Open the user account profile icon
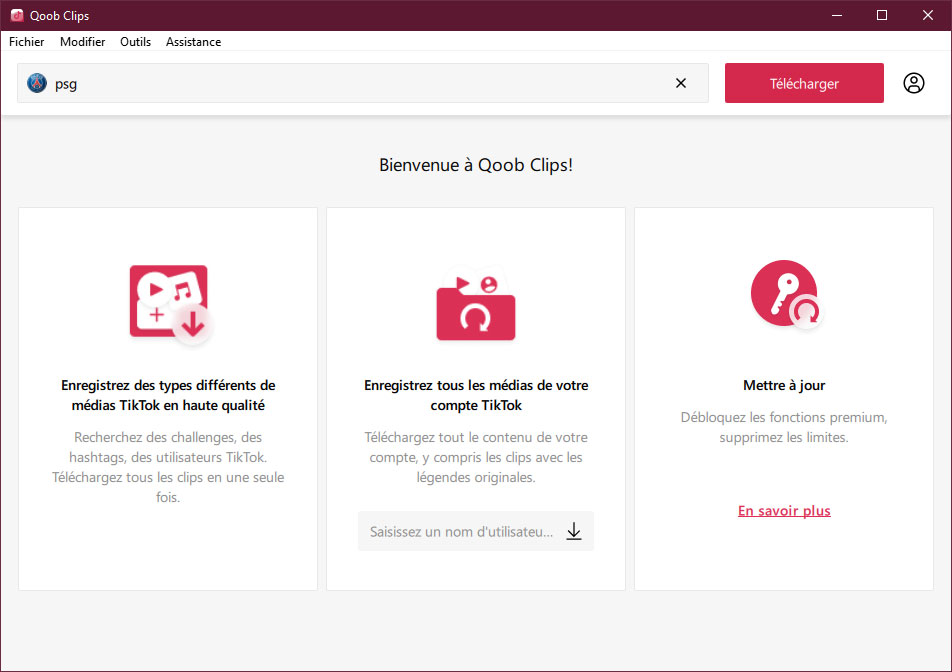This screenshot has height=672, width=952. click(x=913, y=83)
